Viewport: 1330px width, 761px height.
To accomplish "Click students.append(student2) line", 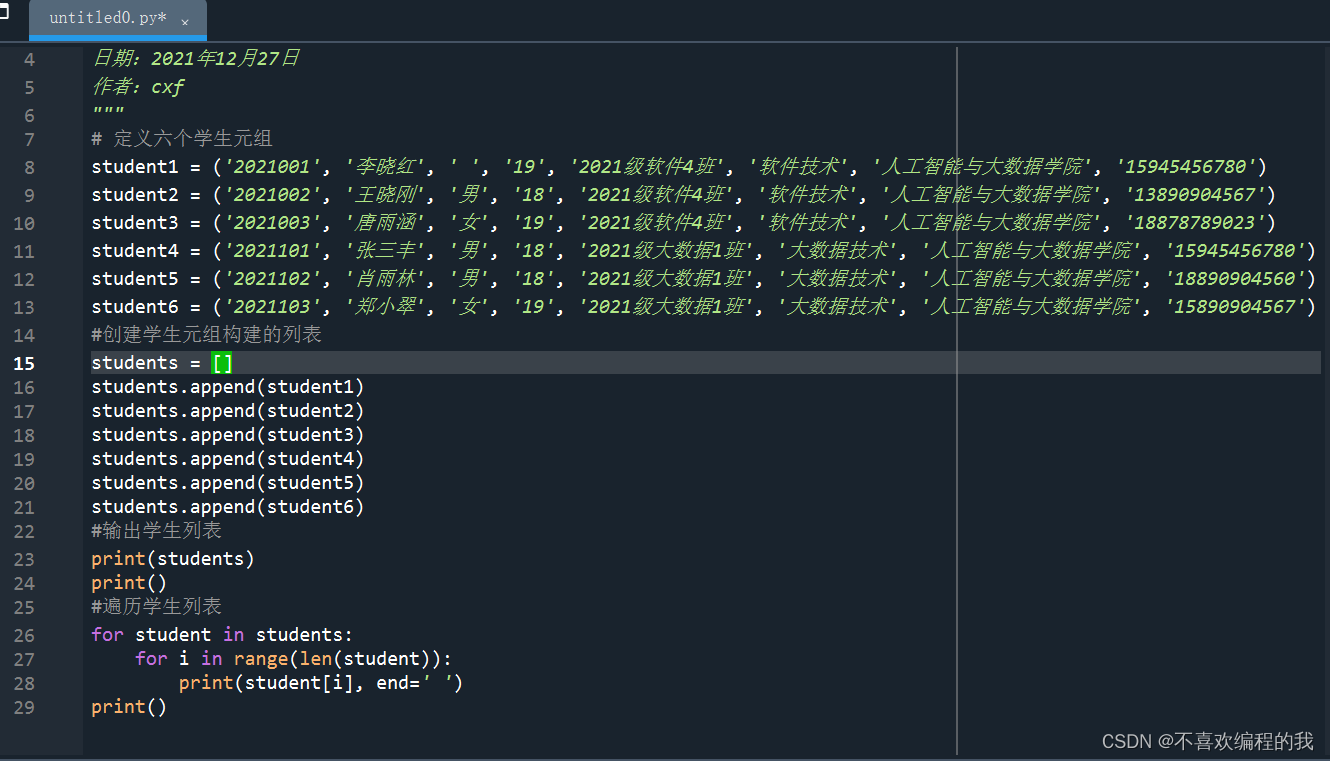I will coord(228,410).
